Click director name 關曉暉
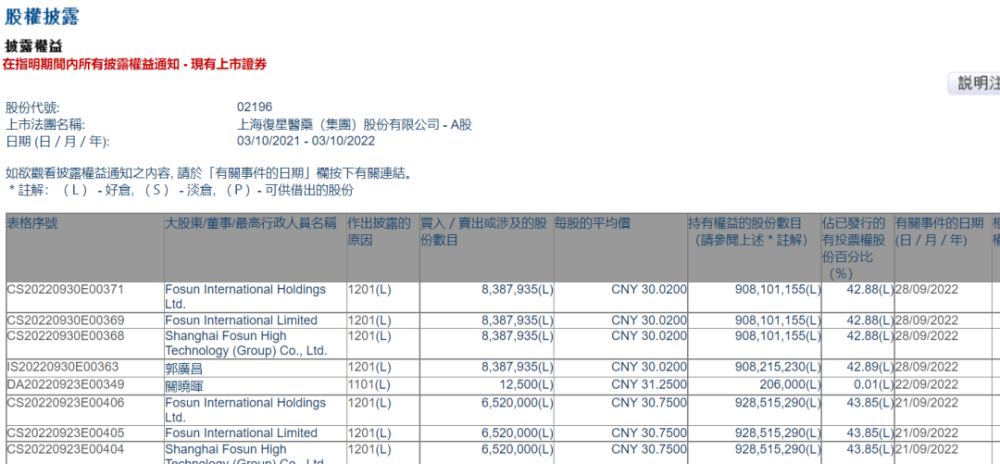This screenshot has width=1000, height=464. pos(186,384)
